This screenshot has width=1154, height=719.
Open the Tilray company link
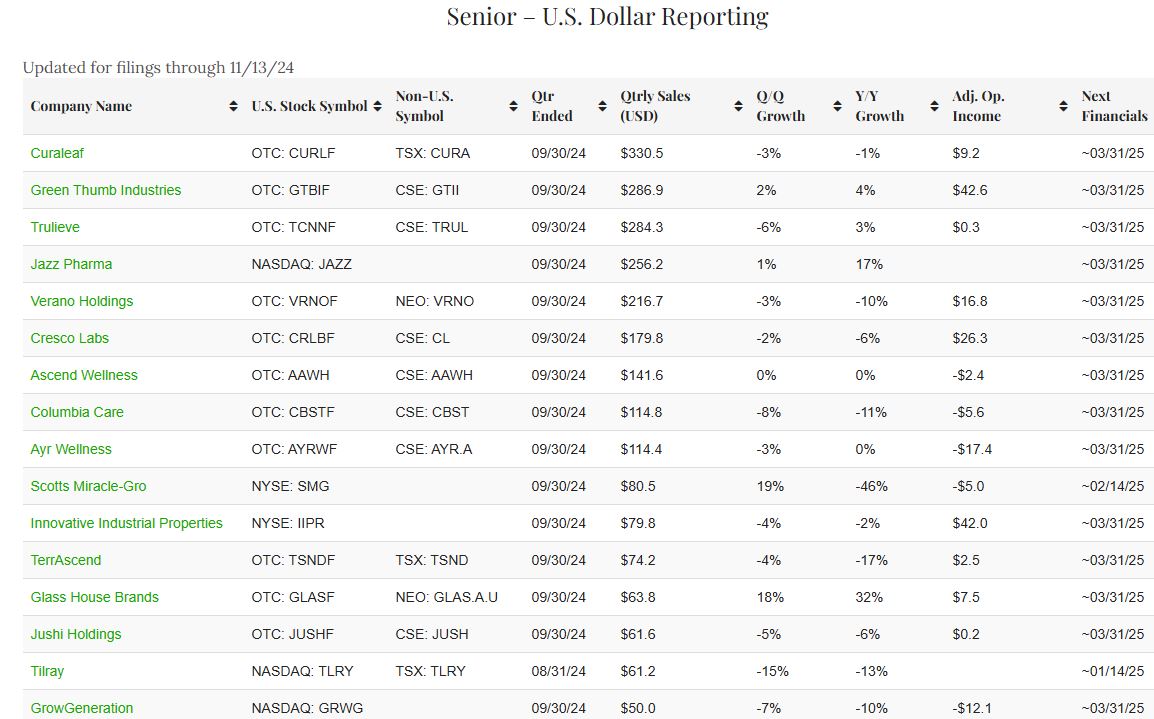[47, 671]
